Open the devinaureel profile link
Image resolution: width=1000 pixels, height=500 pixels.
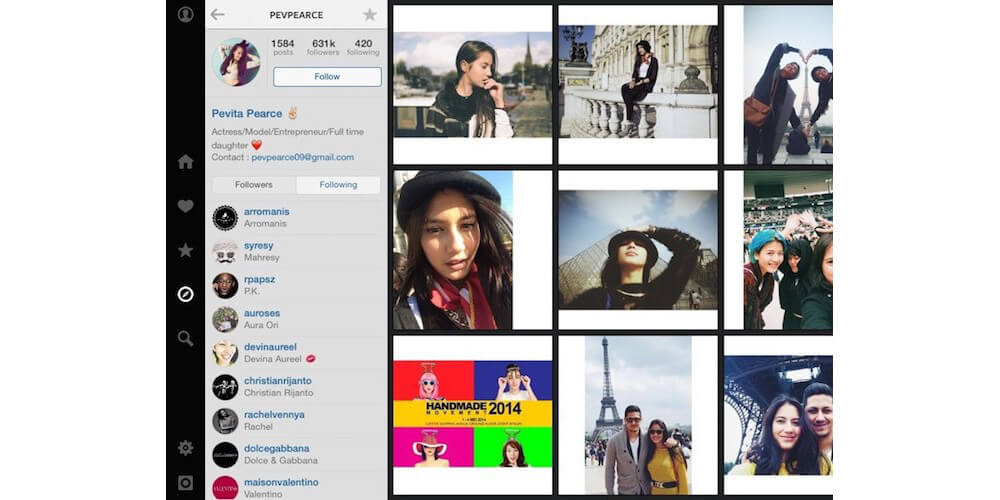(270, 346)
